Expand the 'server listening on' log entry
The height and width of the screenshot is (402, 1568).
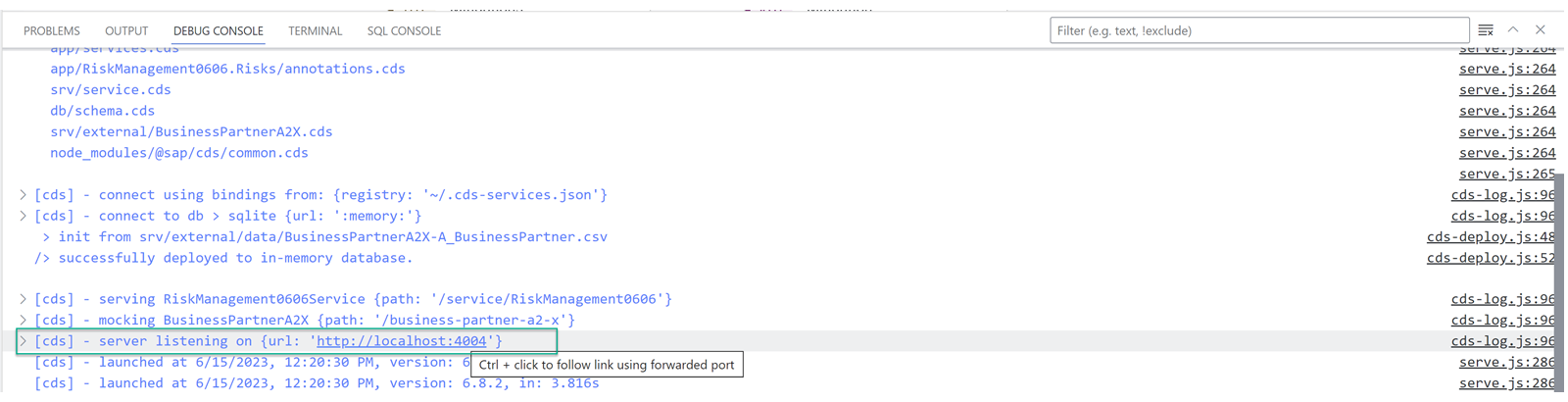[23, 341]
